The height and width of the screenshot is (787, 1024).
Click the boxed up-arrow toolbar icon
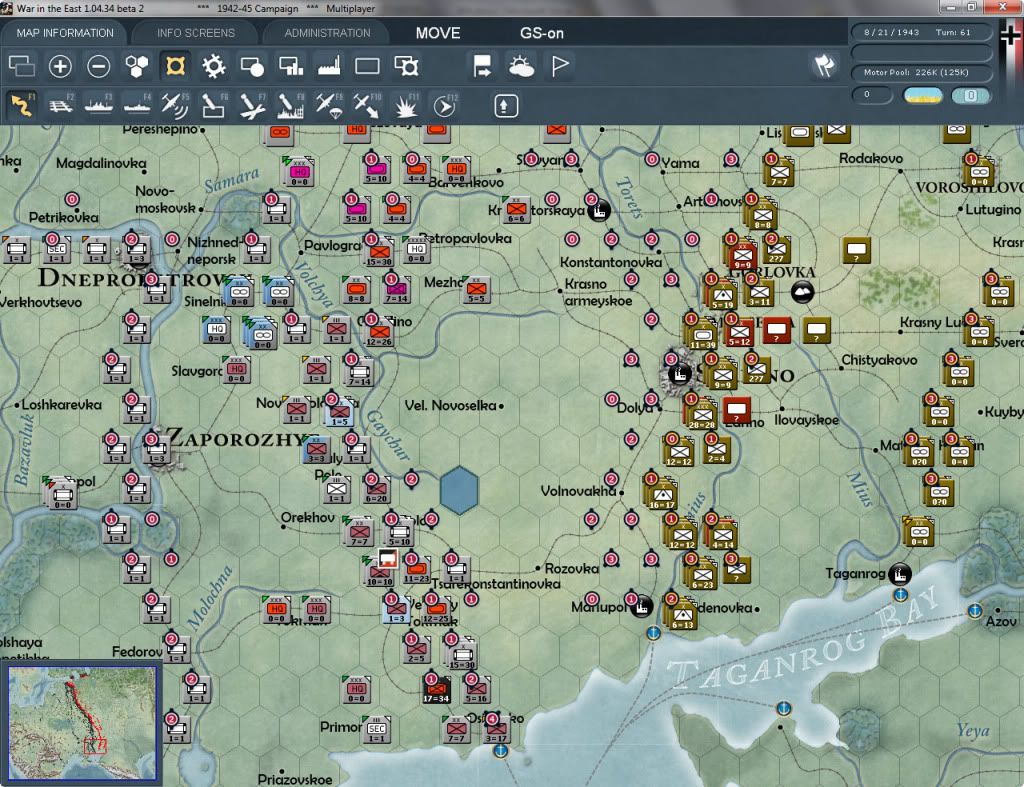pyautogui.click(x=506, y=106)
